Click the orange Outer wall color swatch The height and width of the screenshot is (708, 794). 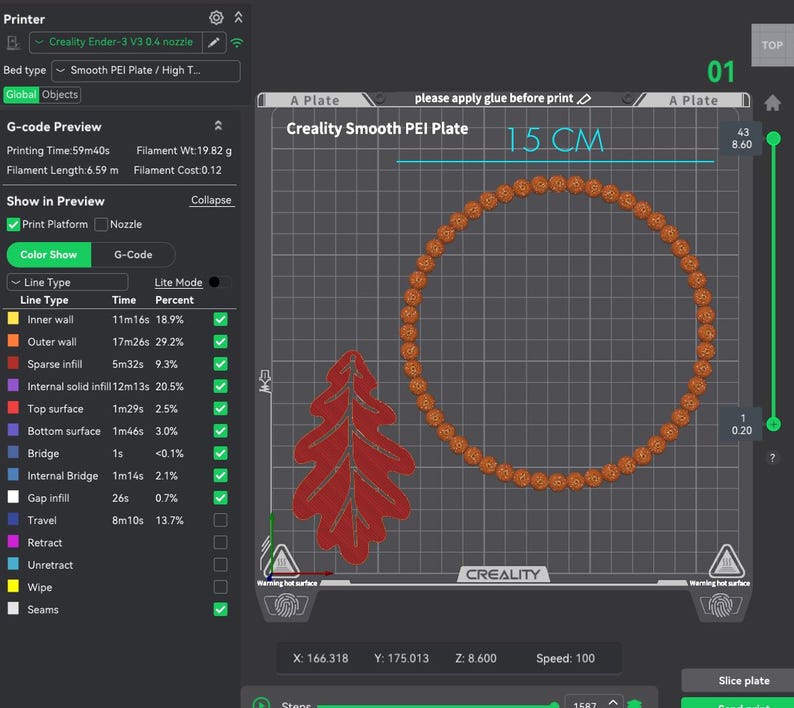[x=13, y=341]
